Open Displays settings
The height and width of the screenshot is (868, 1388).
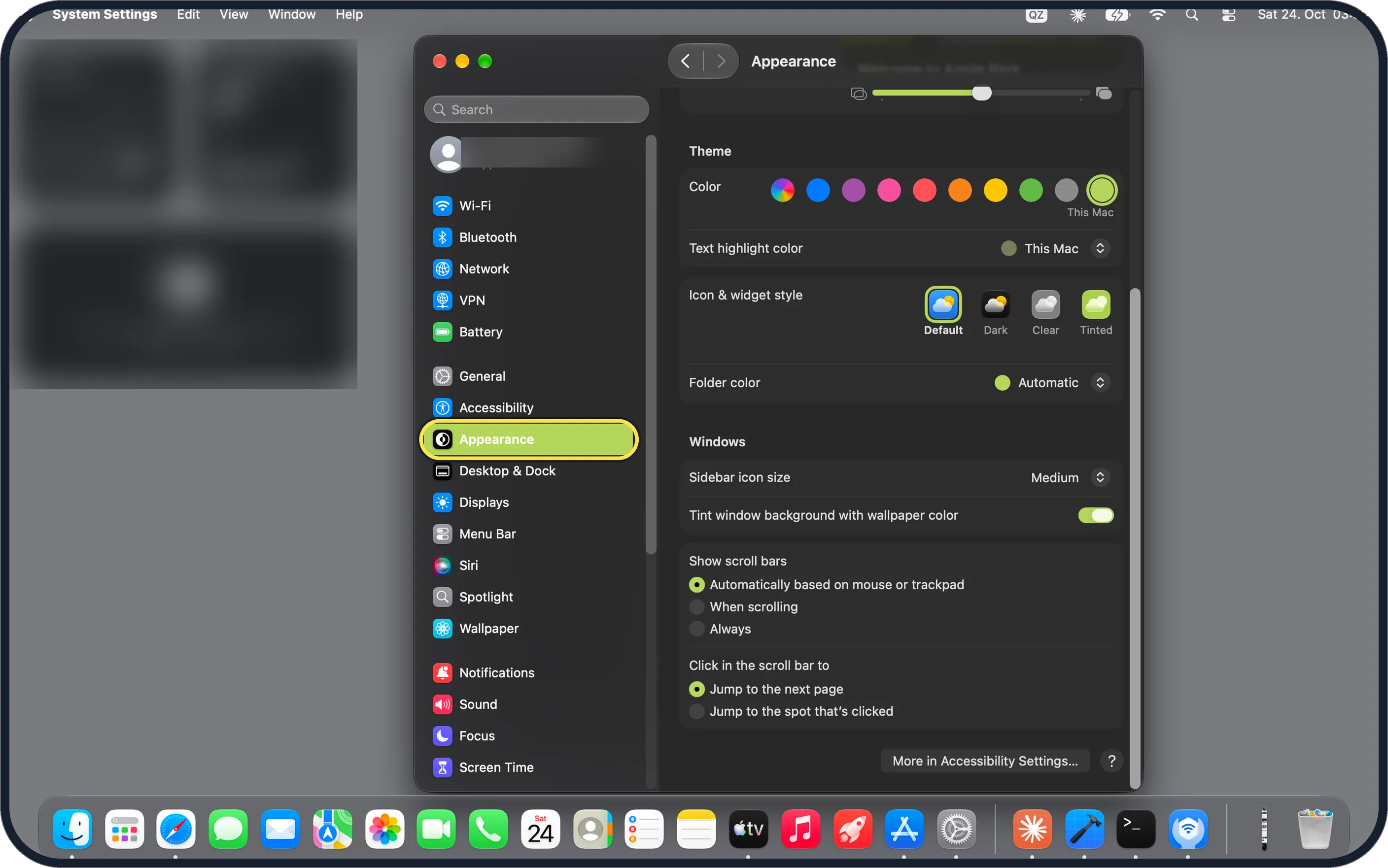(x=529, y=502)
